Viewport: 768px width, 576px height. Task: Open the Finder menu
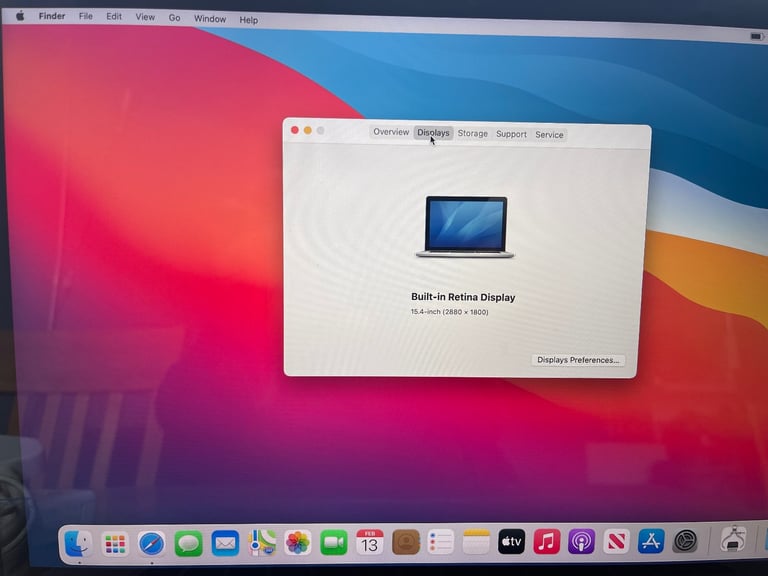pyautogui.click(x=52, y=16)
